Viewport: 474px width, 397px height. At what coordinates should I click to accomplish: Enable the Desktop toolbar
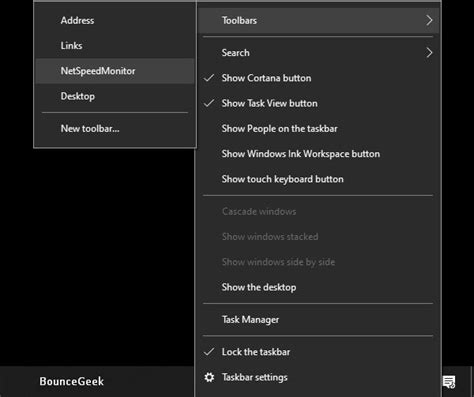(115, 96)
